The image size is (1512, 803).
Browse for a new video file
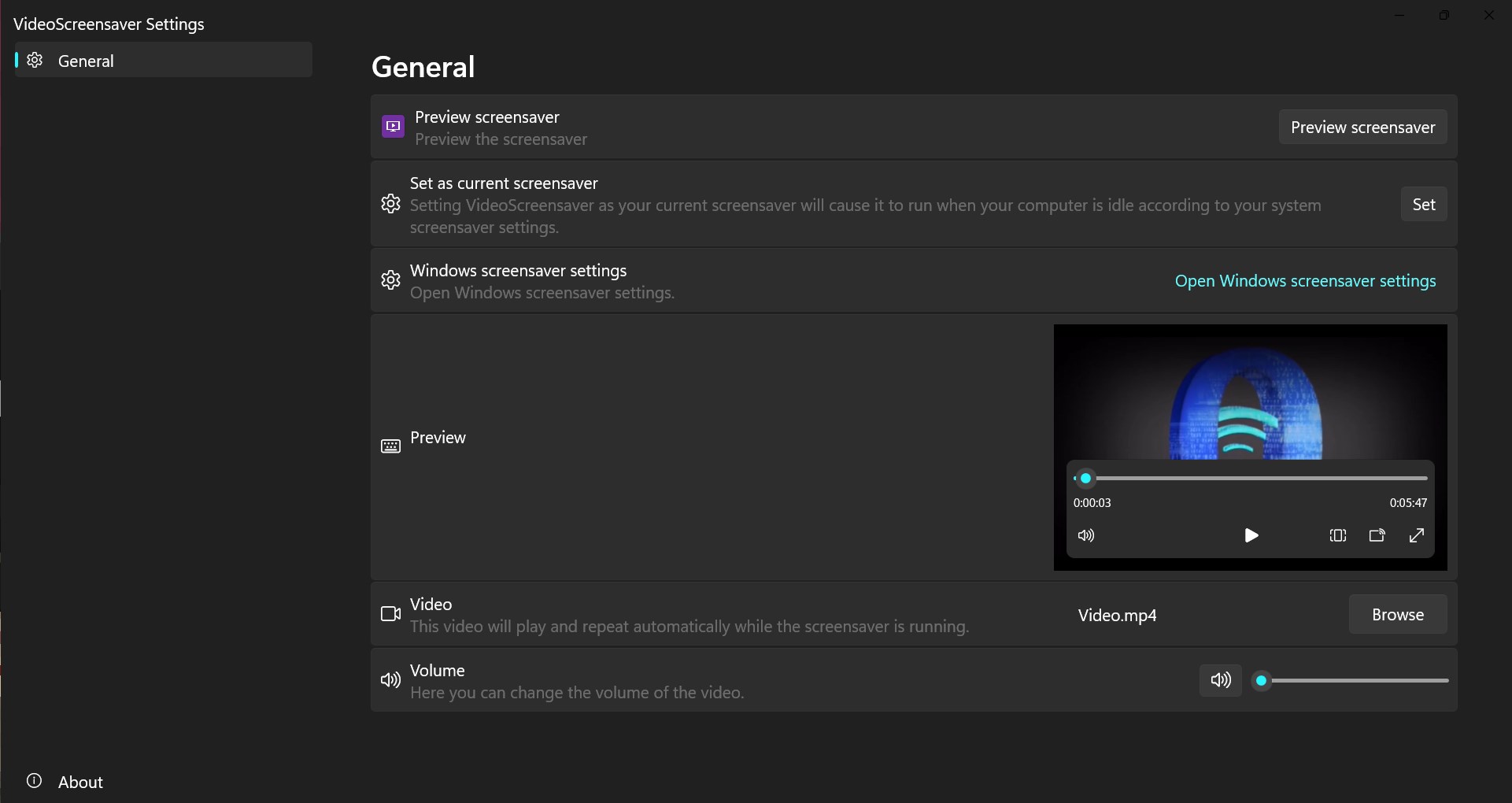pos(1397,615)
